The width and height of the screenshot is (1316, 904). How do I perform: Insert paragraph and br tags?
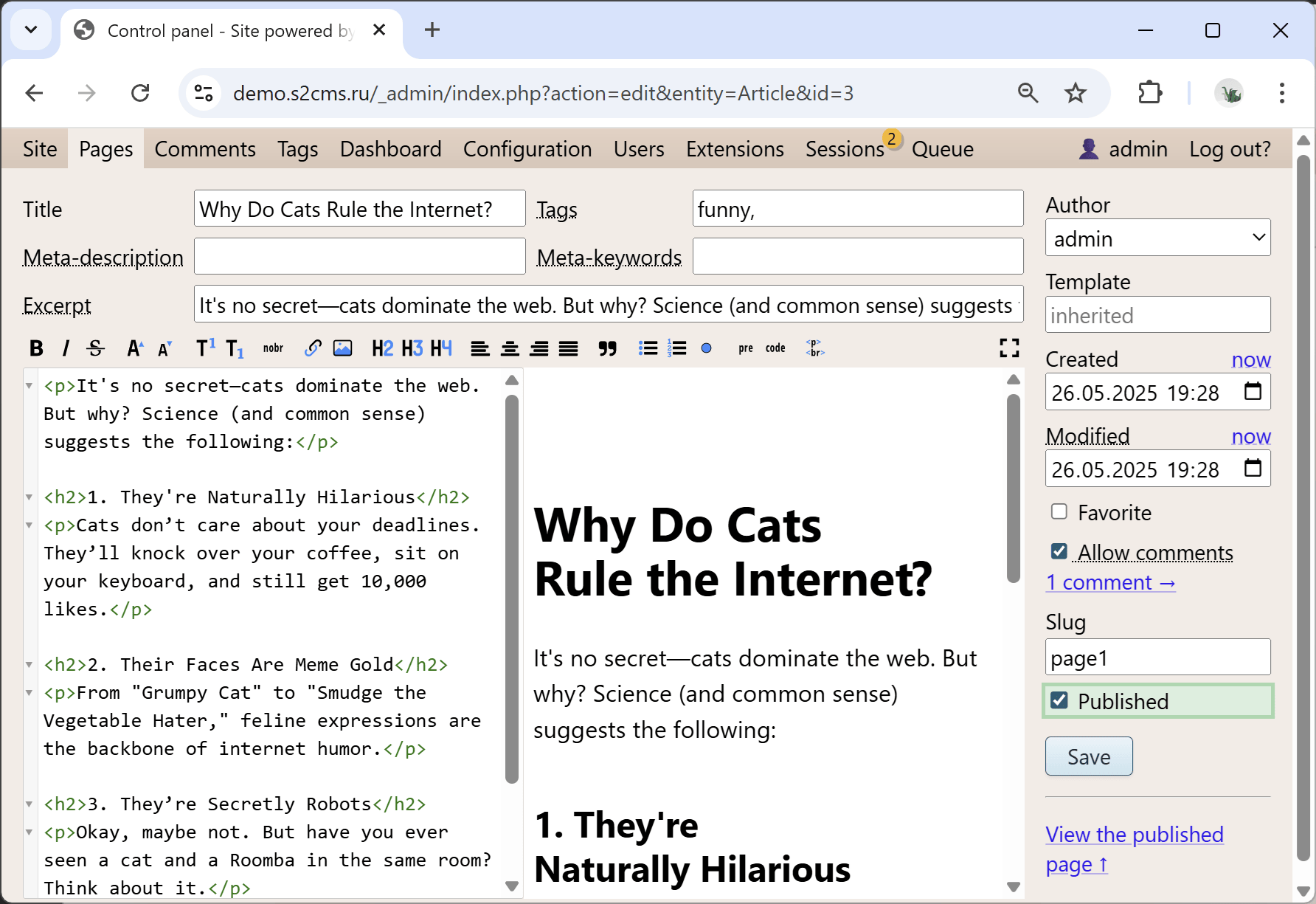[x=814, y=348]
